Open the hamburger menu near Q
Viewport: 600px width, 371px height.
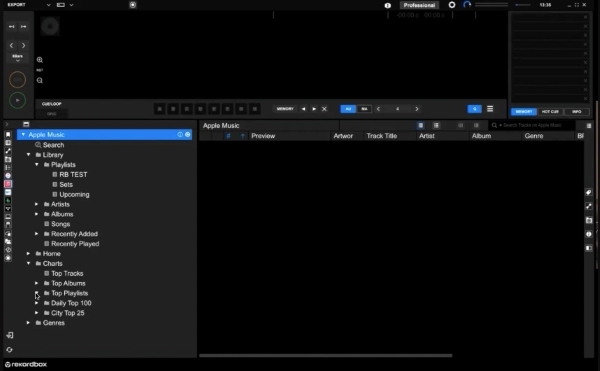tap(490, 109)
